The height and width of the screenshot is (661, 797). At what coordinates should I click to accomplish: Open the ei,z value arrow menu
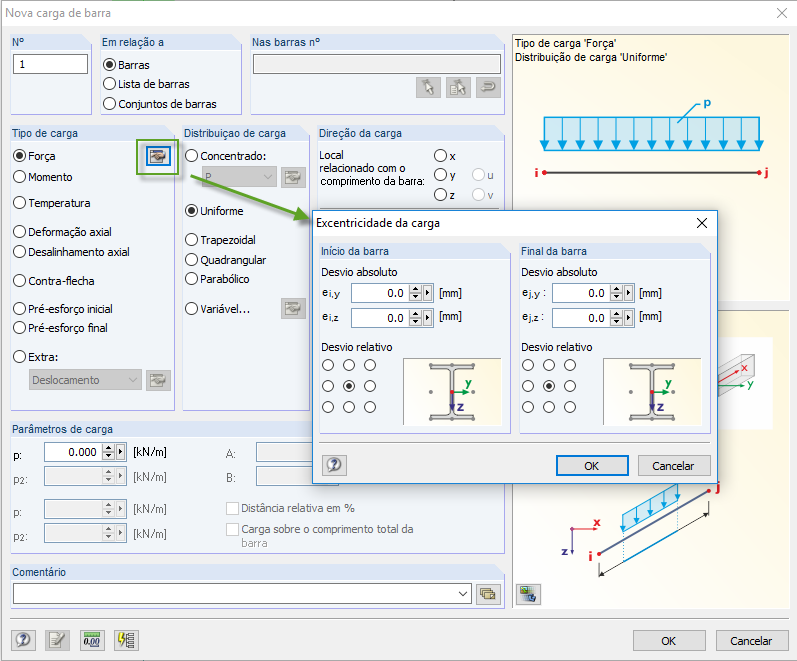[427, 318]
